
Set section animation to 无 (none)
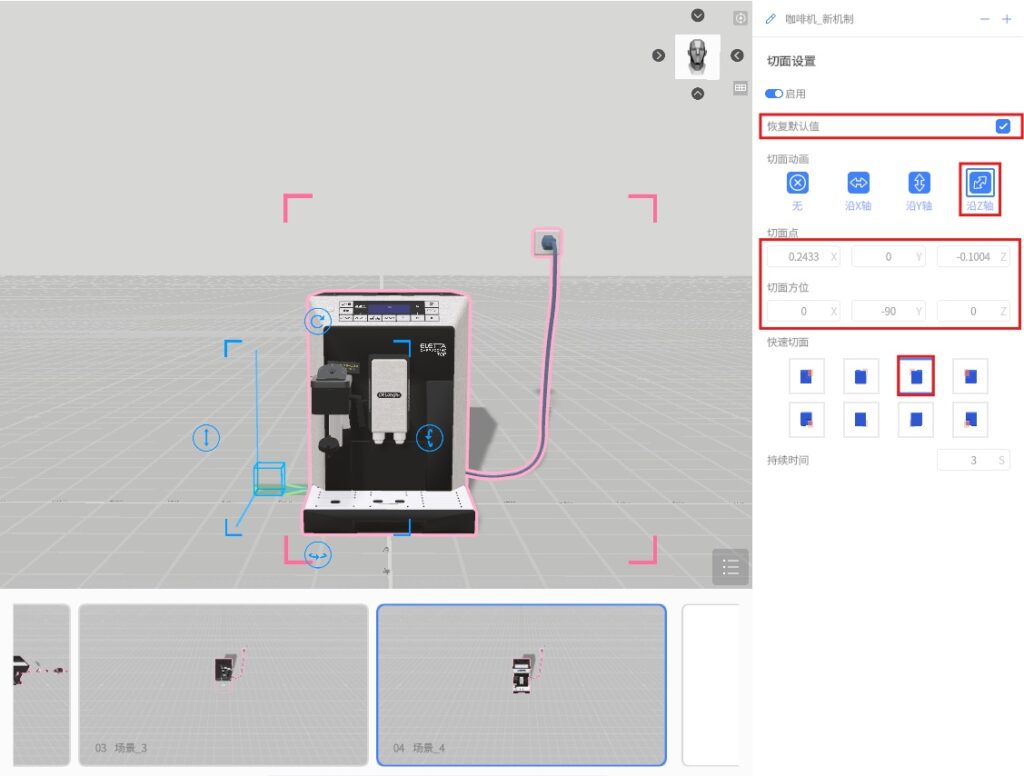[x=797, y=183]
